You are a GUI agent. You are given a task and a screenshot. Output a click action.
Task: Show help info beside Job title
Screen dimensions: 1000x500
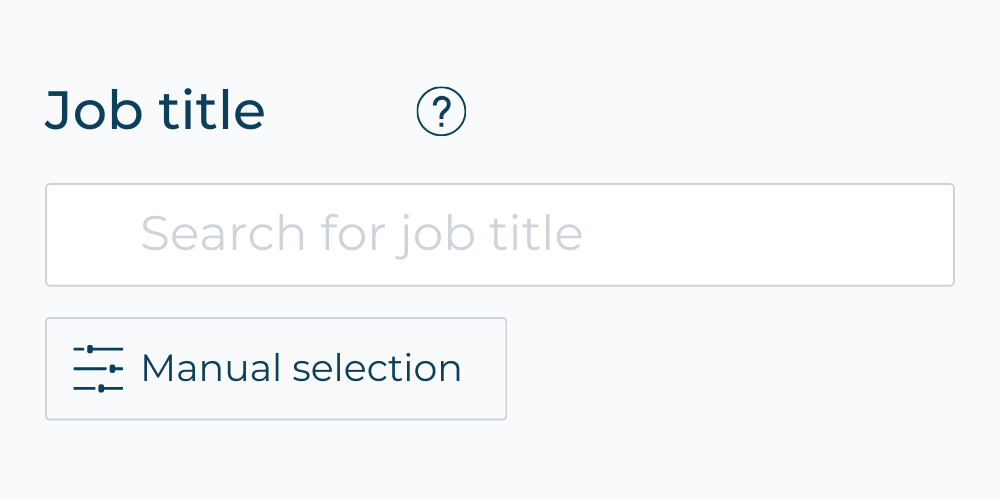441,112
